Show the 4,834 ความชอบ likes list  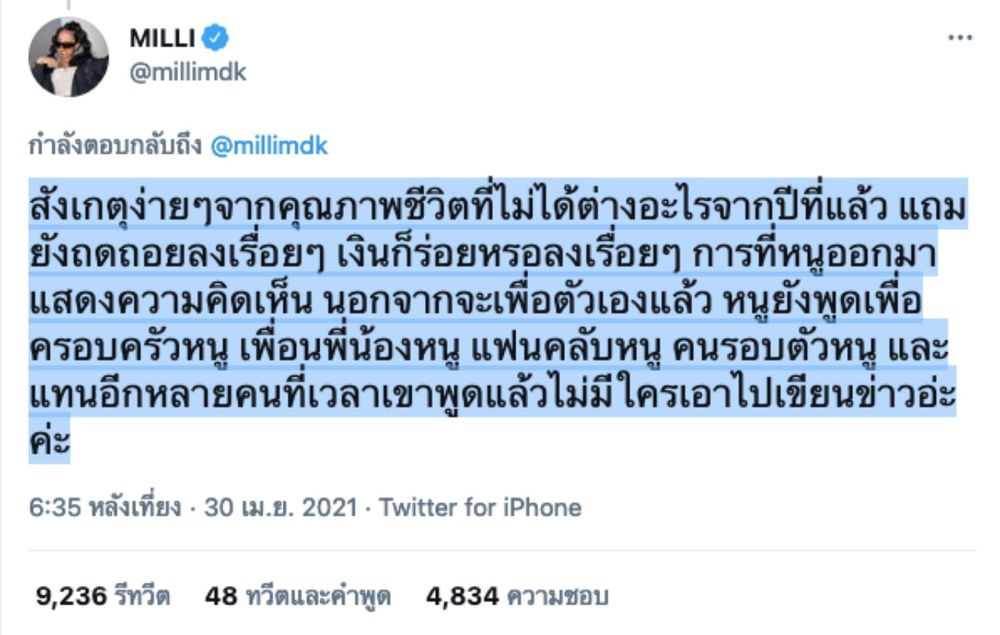pyautogui.click(x=517, y=596)
